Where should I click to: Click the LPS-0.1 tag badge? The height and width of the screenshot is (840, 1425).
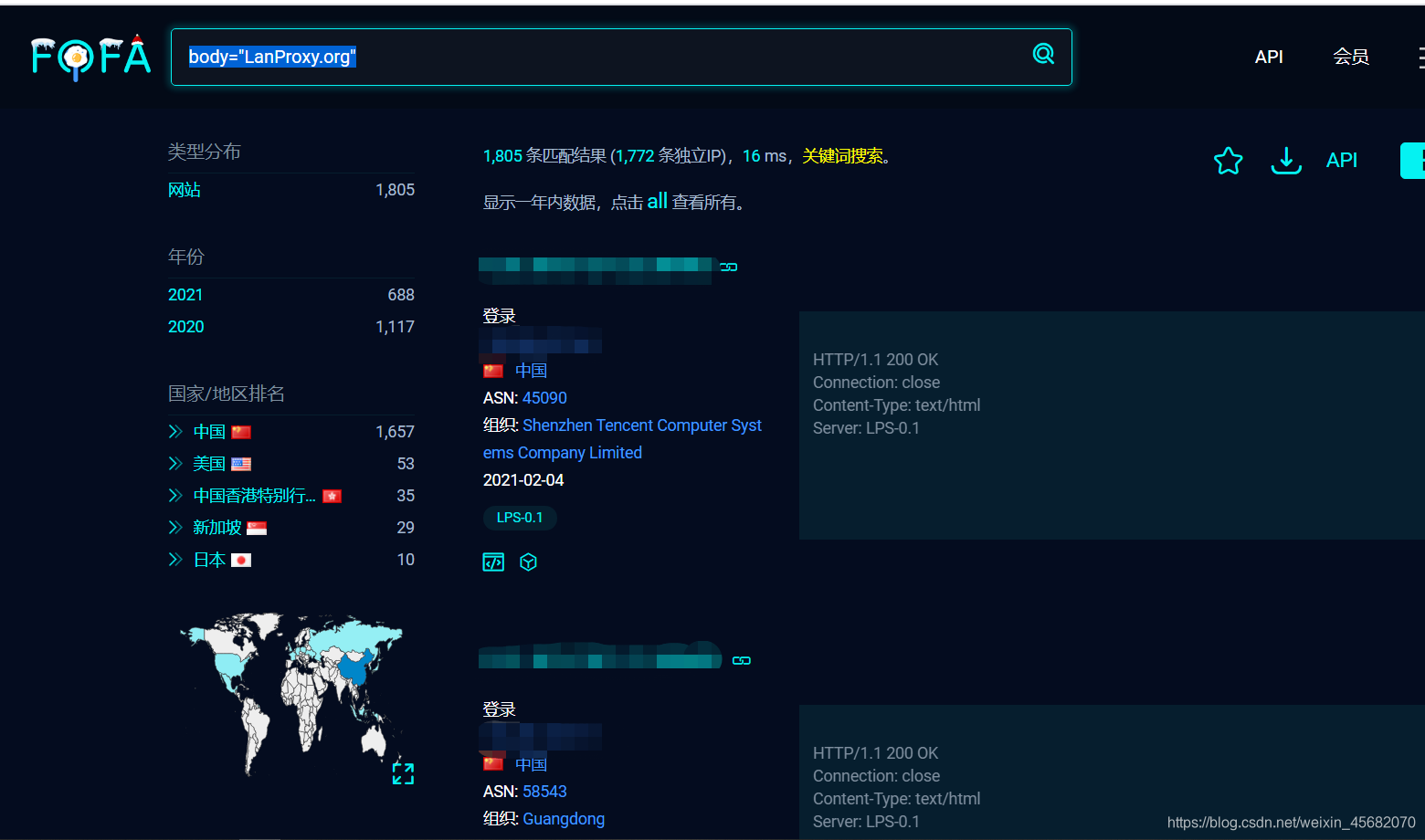click(520, 518)
